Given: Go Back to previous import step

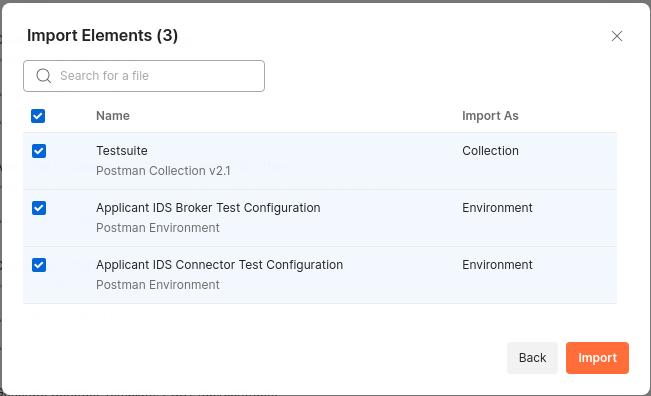Looking at the screenshot, I should coord(532,358).
